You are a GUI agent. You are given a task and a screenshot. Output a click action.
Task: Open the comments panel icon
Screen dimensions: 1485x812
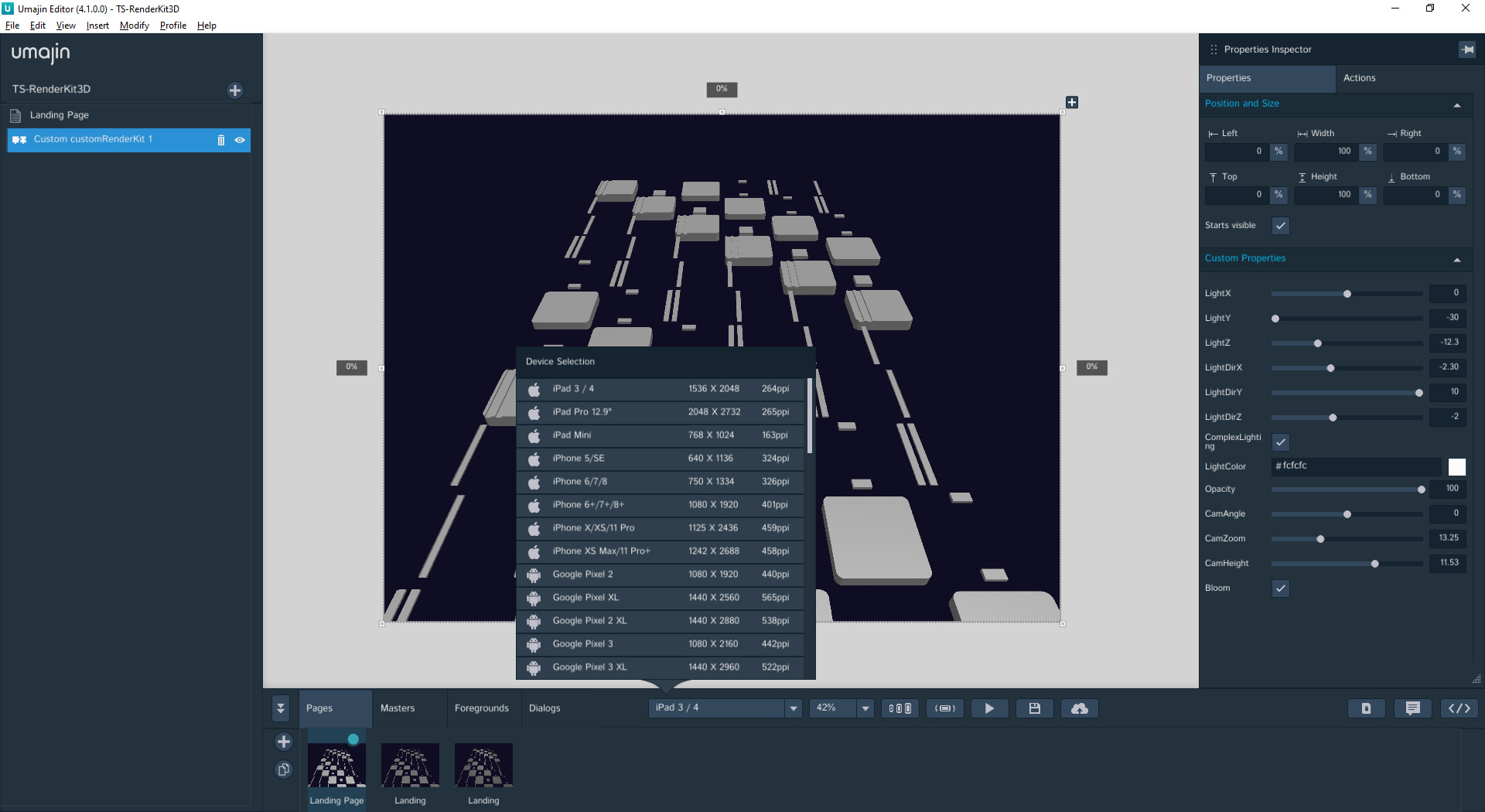1412,708
